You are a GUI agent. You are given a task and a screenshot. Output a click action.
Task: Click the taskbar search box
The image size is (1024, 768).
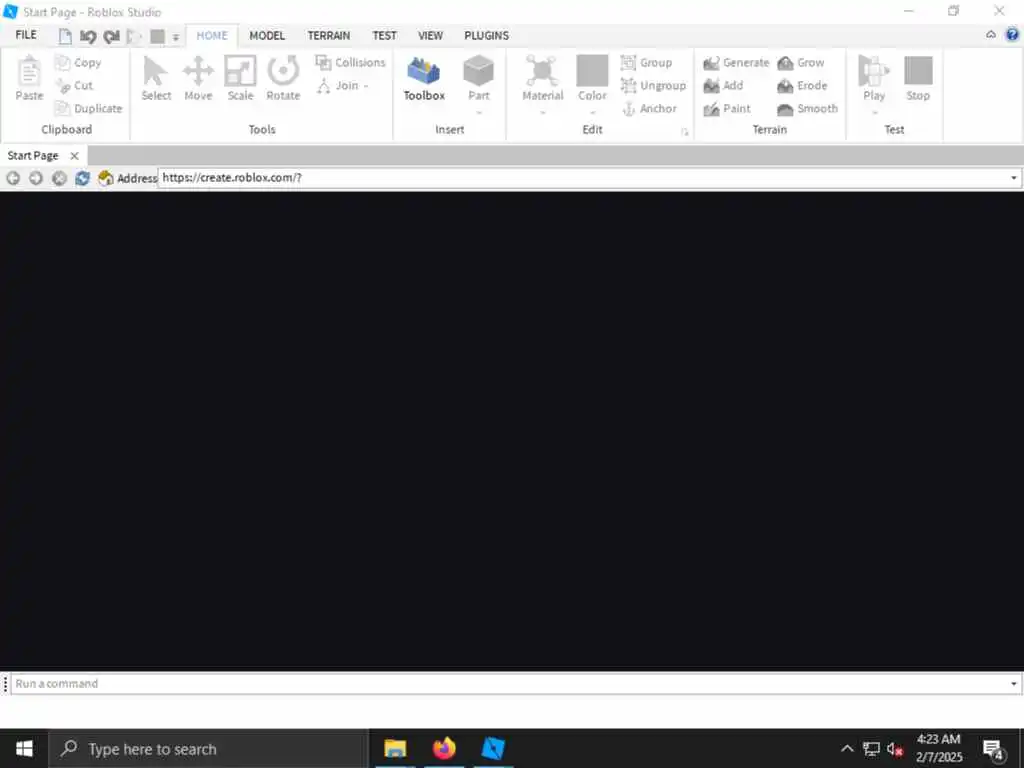pyautogui.click(x=209, y=749)
